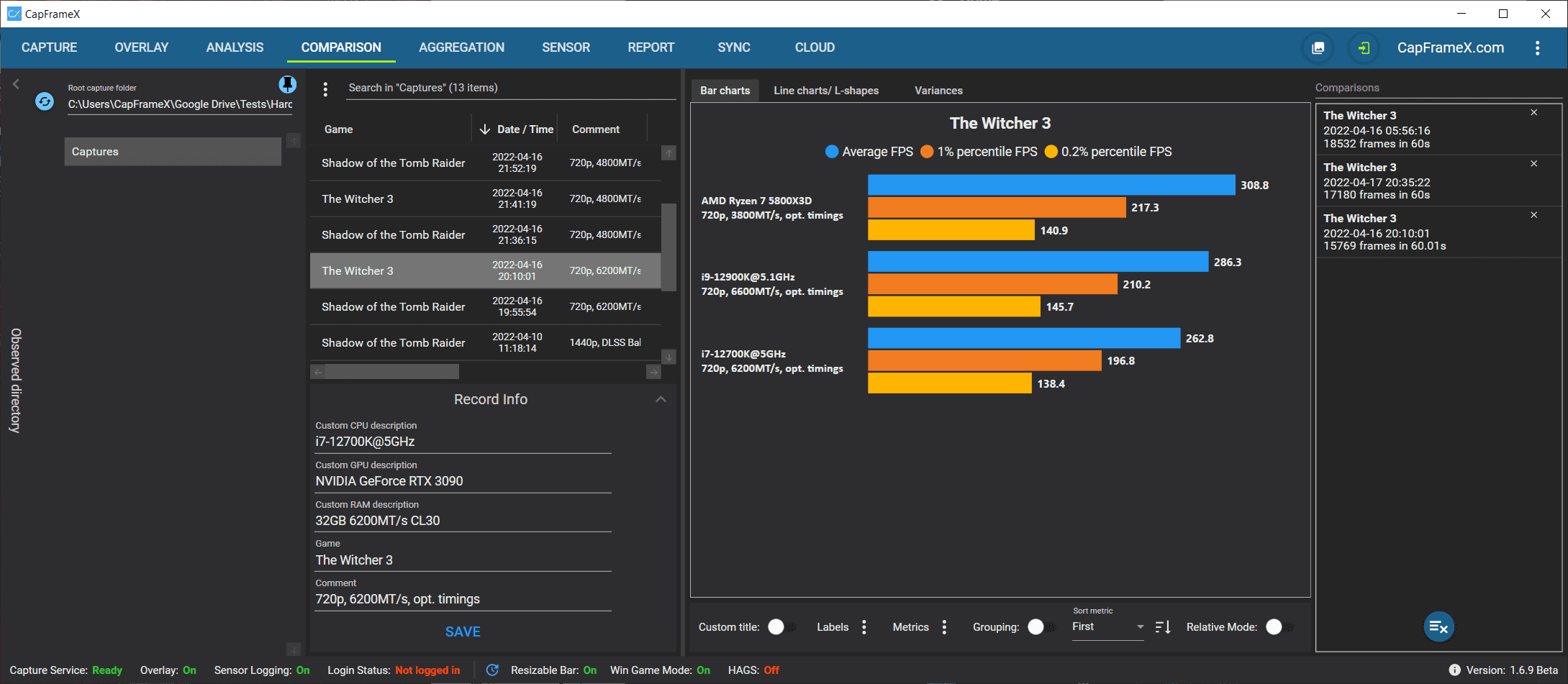Click the capture list scroll up arrow
This screenshot has width=1568, height=684.
pos(669,152)
